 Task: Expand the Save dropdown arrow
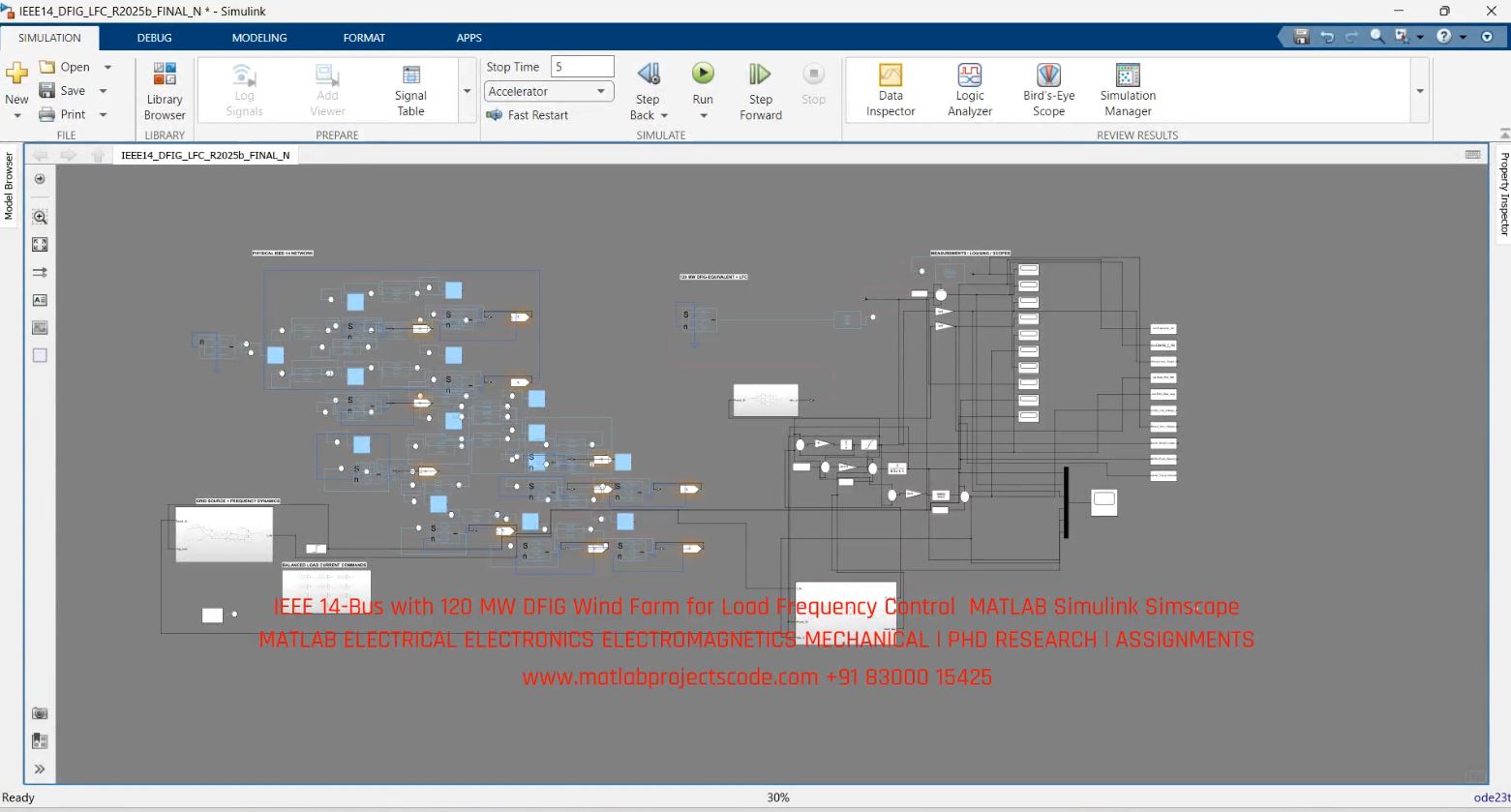(103, 91)
